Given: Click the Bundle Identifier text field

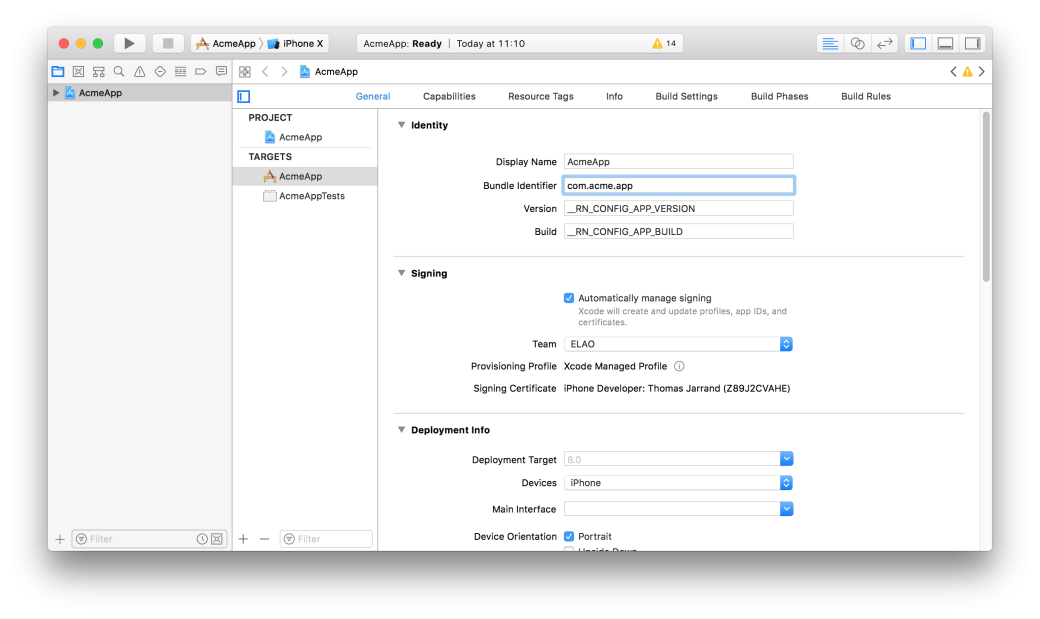Looking at the screenshot, I should 678,186.
